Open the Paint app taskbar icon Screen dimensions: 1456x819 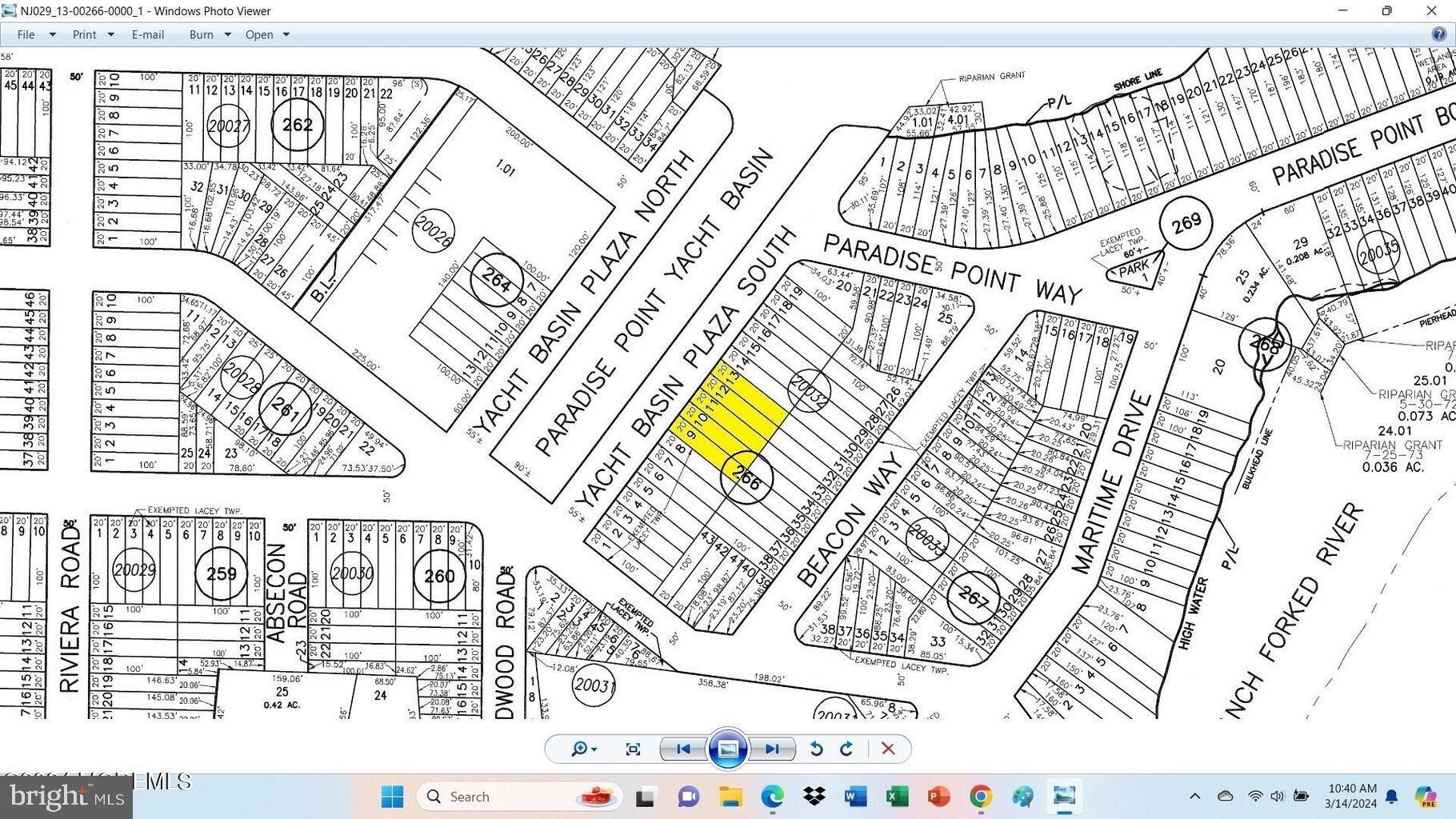tap(1022, 797)
